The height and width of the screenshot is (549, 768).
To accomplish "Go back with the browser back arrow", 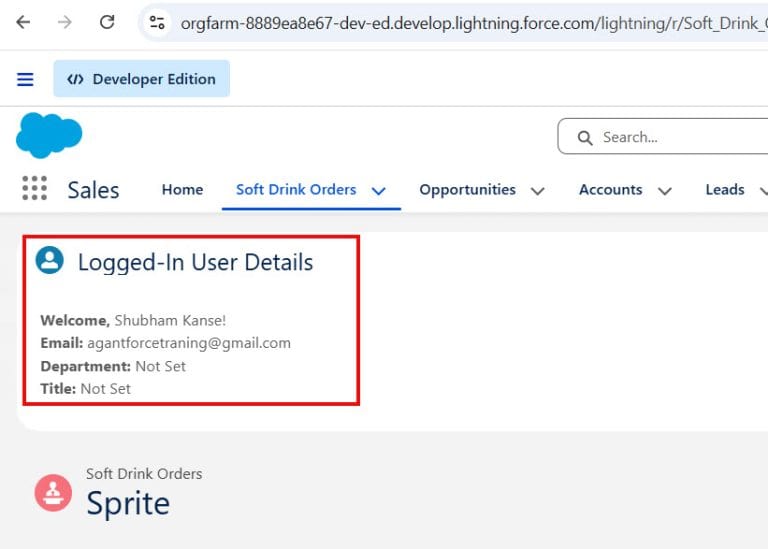I will (23, 22).
